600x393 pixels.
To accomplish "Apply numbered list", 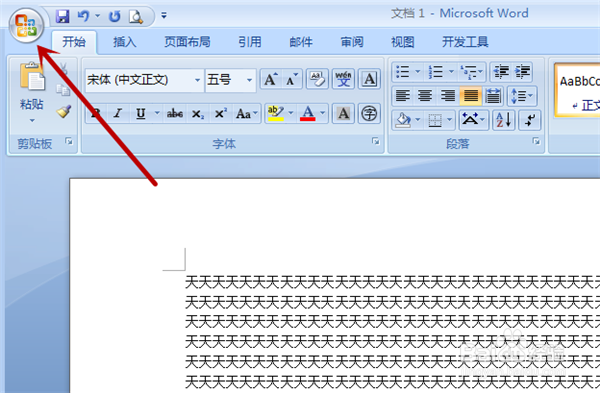I will 436,72.
